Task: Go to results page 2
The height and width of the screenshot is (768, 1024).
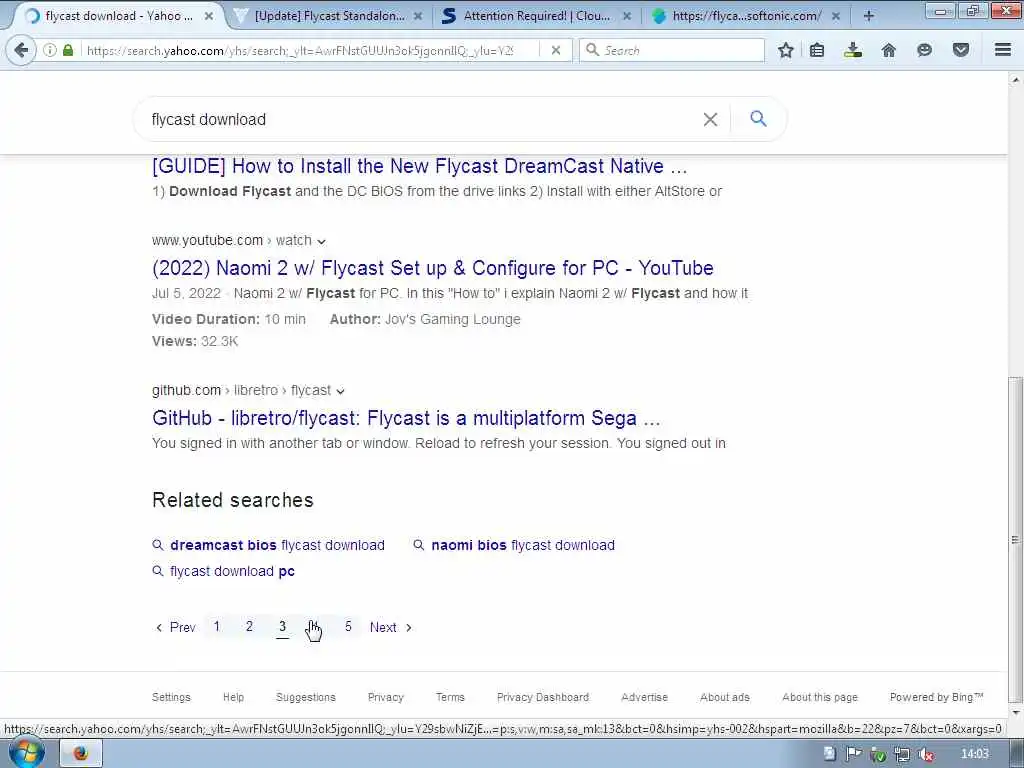Action: tap(249, 626)
